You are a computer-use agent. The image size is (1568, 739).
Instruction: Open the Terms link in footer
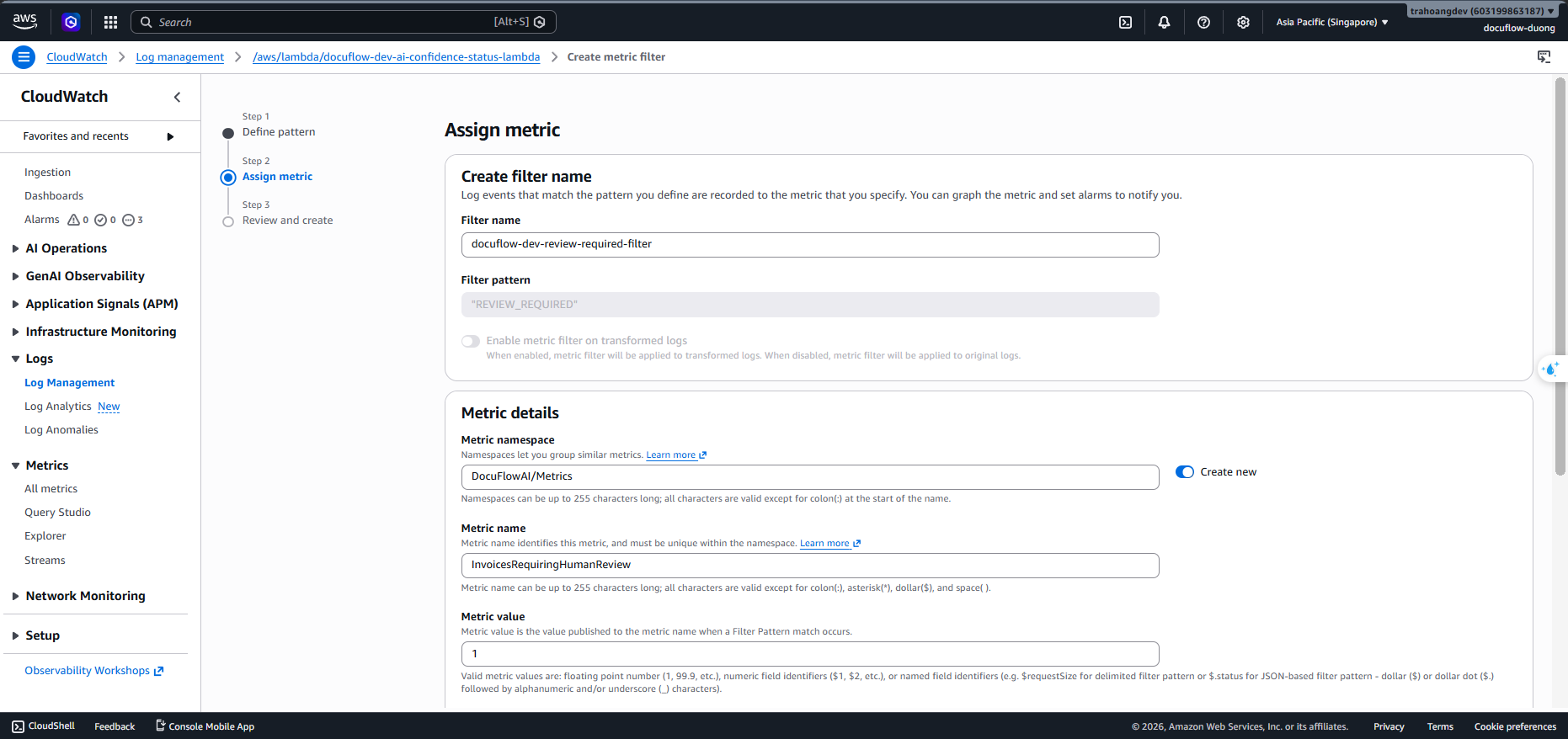tap(1440, 726)
